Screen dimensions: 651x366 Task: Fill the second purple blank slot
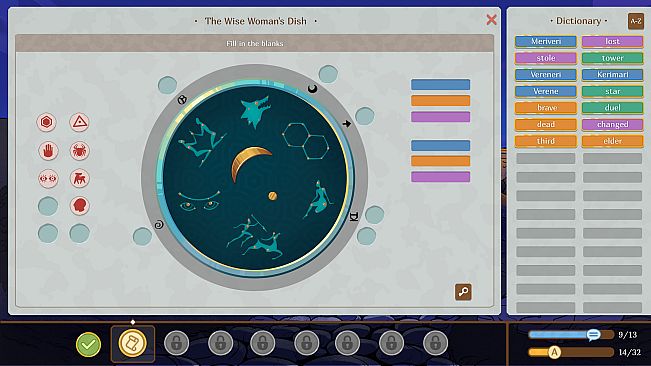coord(441,177)
